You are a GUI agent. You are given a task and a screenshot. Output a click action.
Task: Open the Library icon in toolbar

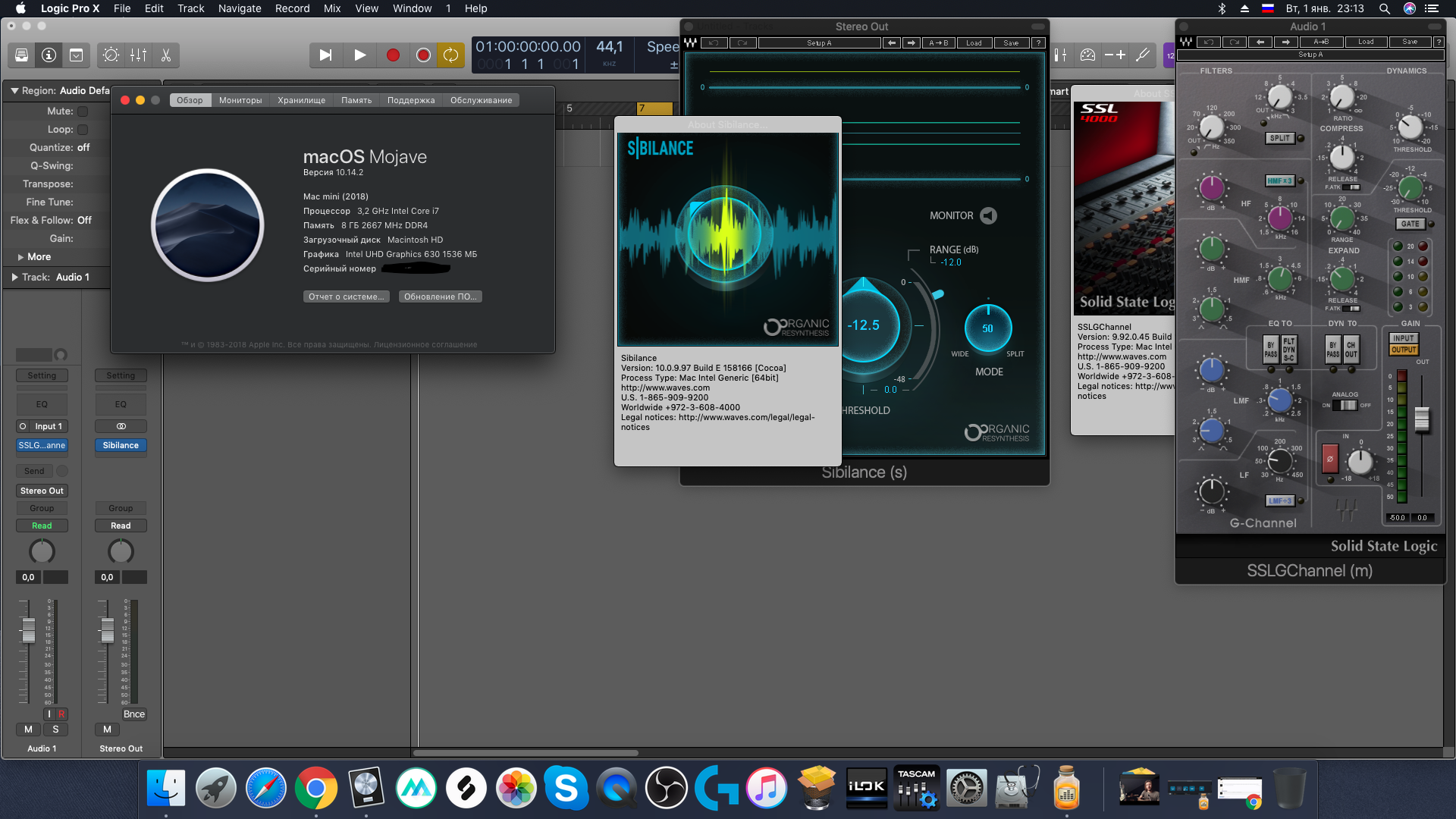coord(21,55)
